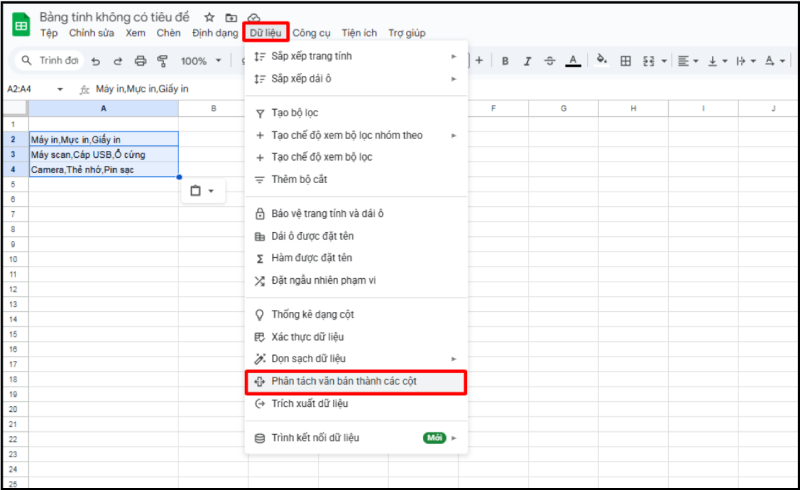Select the paint format tool
The height and width of the screenshot is (490, 800).
tap(162, 61)
